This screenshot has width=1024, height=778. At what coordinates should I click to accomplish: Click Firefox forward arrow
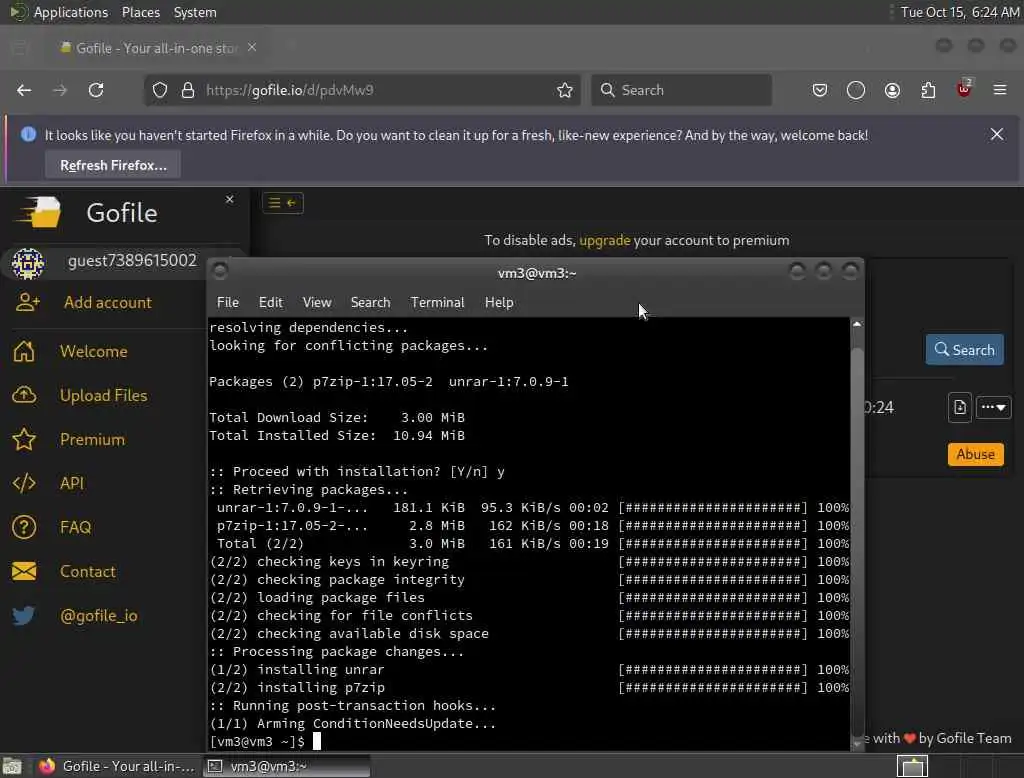[60, 90]
